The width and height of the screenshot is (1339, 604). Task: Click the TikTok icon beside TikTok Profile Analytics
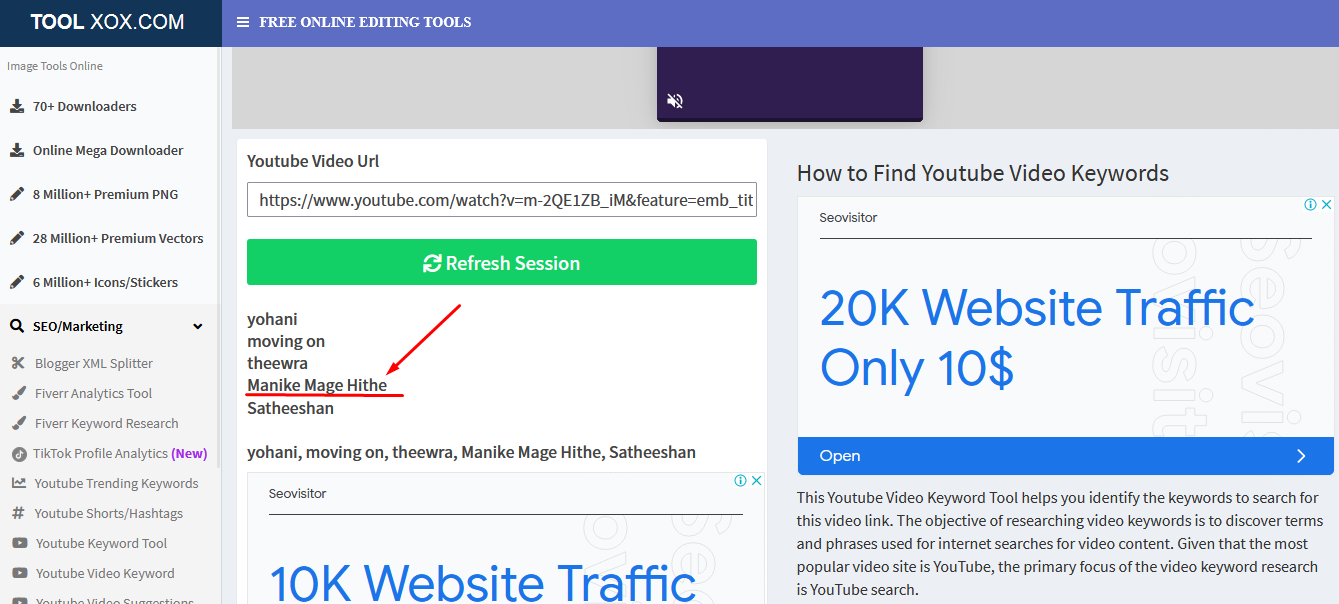click(x=18, y=453)
